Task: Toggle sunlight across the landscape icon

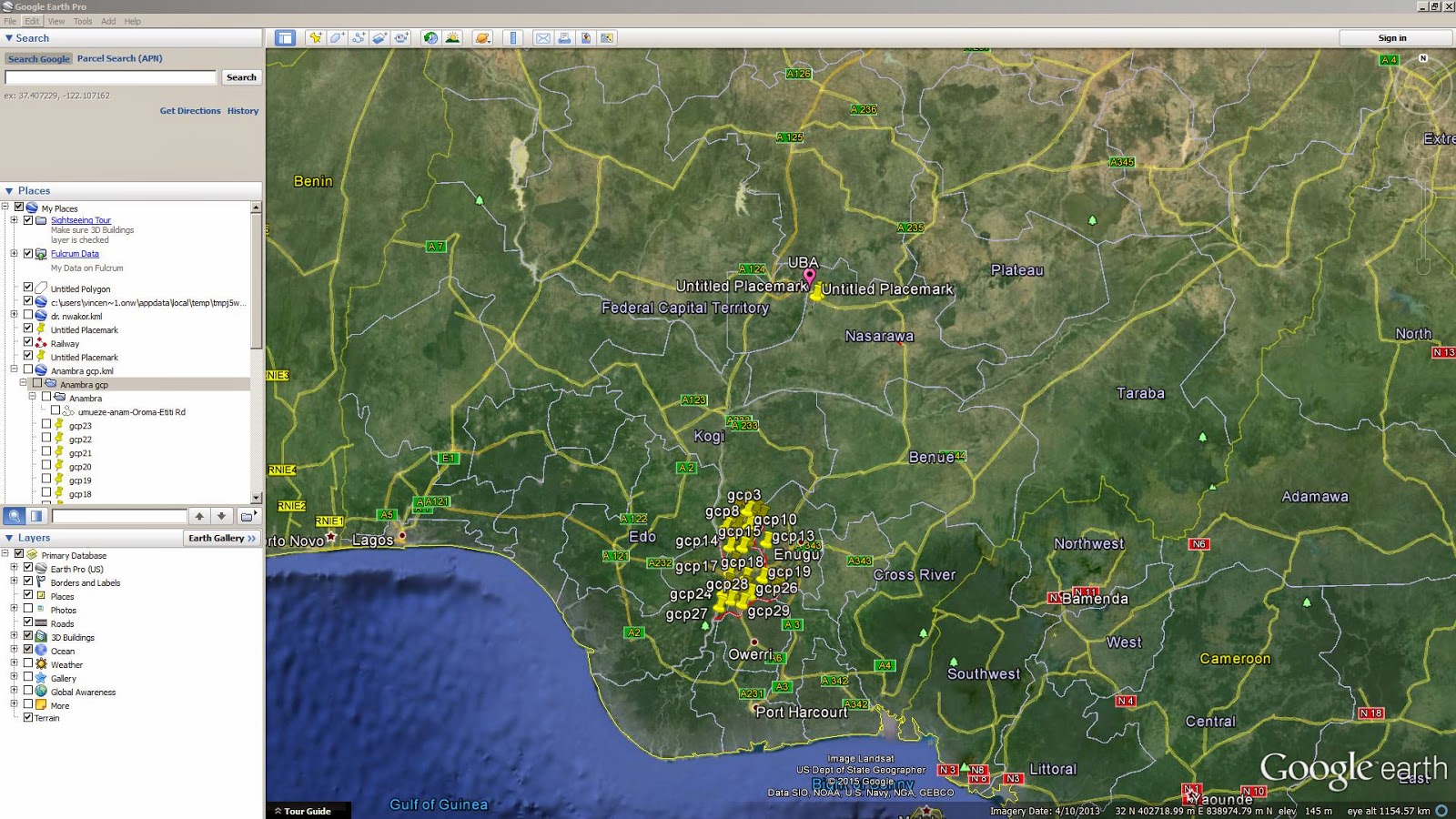Action: [x=452, y=38]
